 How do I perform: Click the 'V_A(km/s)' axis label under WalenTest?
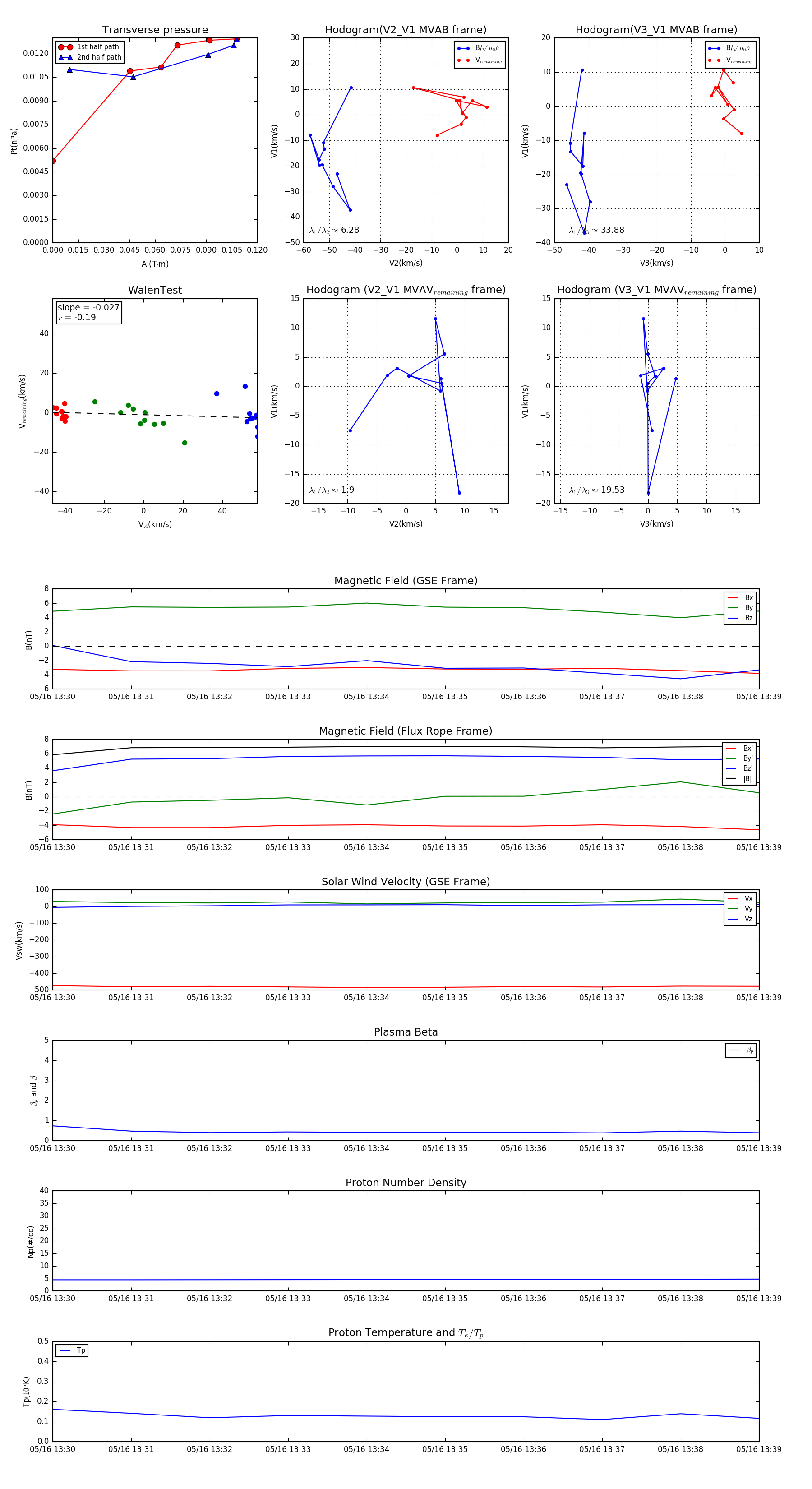(155, 524)
